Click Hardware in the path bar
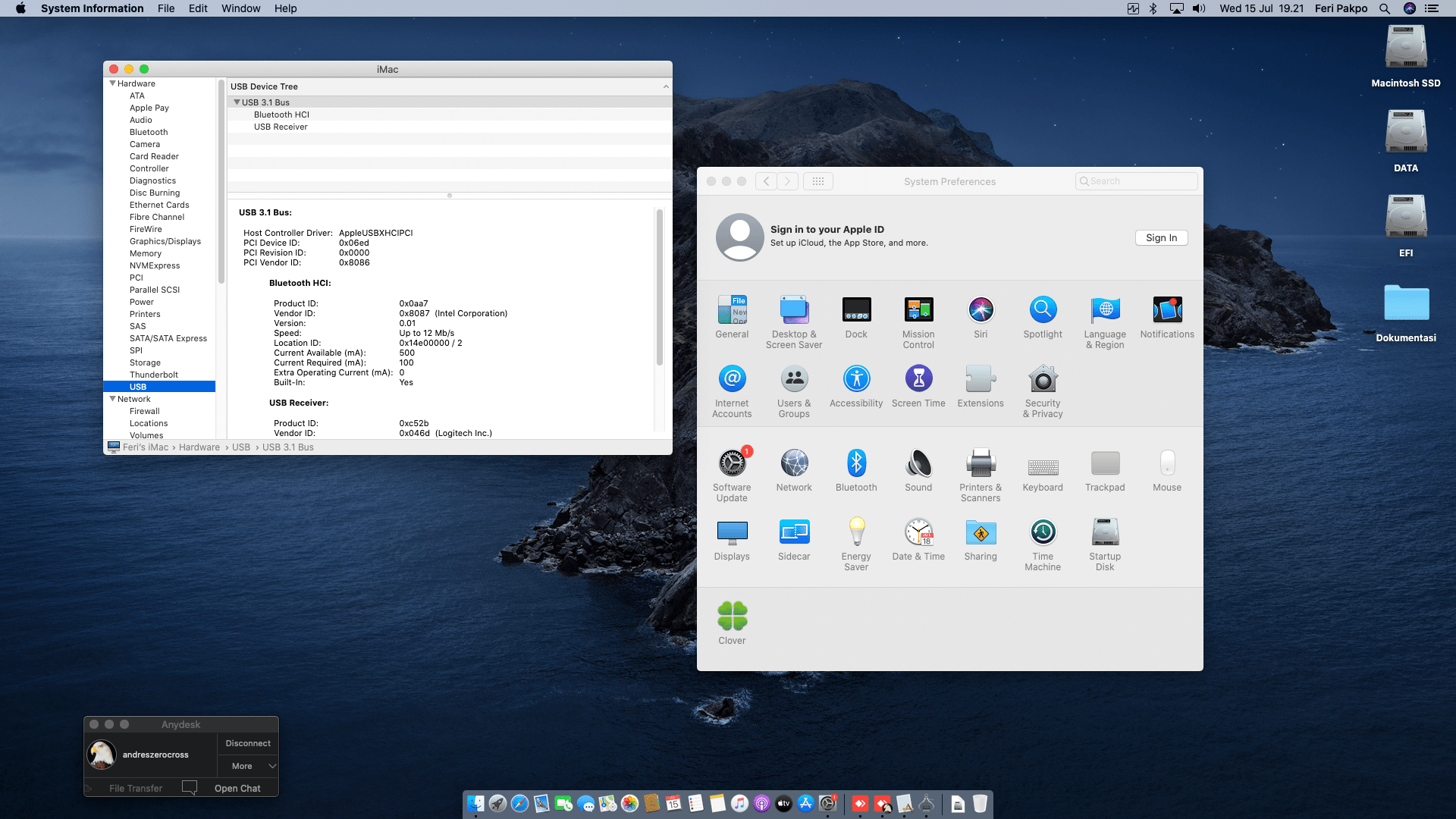 [199, 447]
